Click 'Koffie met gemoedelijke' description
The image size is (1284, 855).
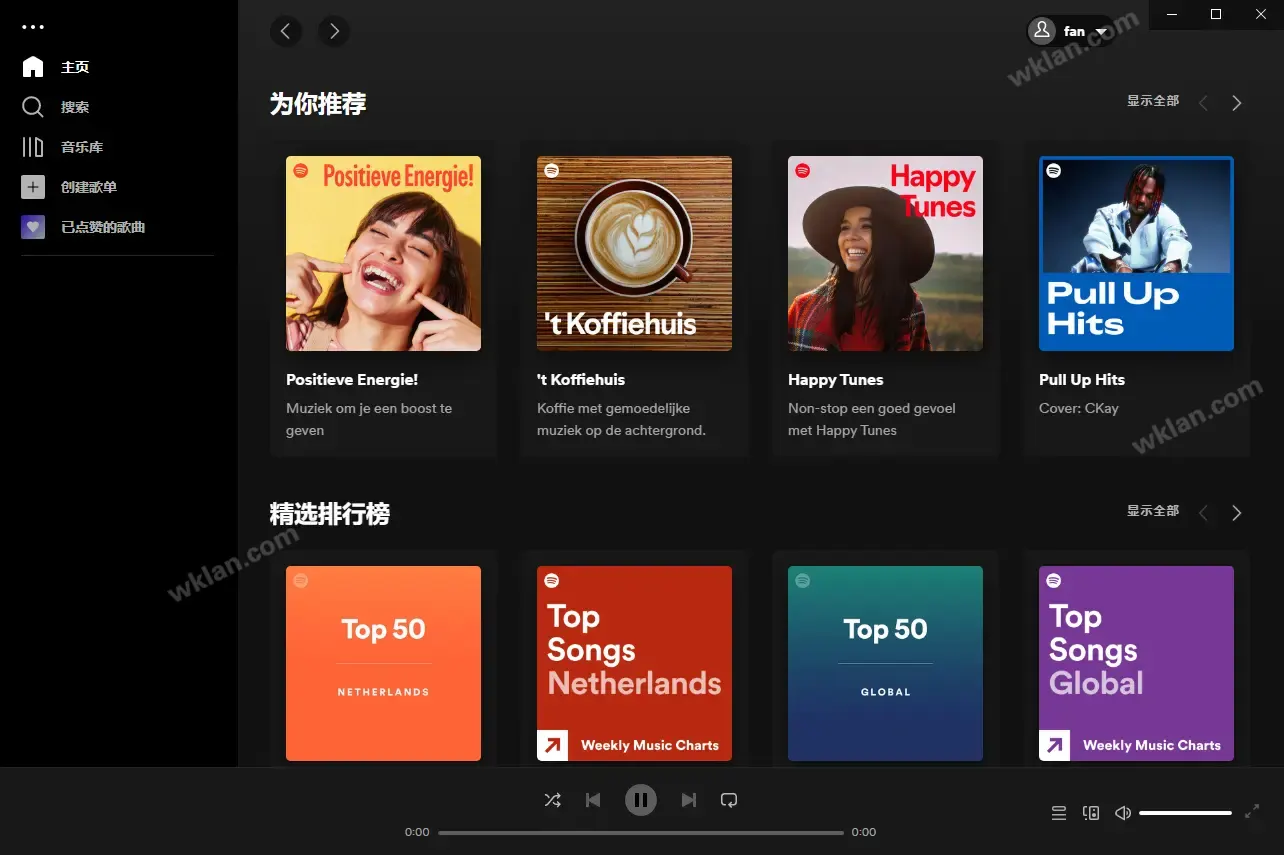[x=622, y=419]
